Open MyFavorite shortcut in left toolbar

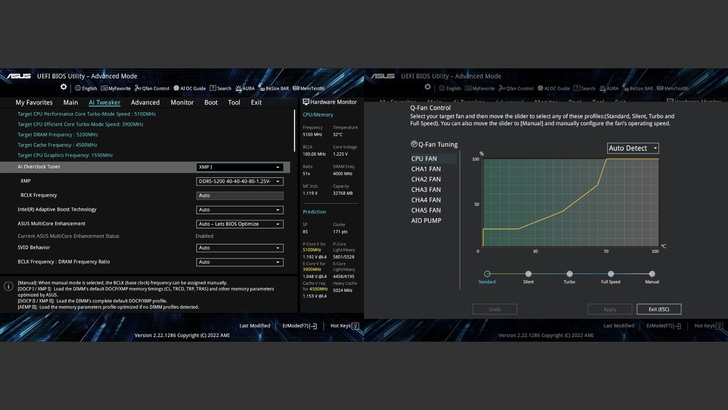[115, 88]
